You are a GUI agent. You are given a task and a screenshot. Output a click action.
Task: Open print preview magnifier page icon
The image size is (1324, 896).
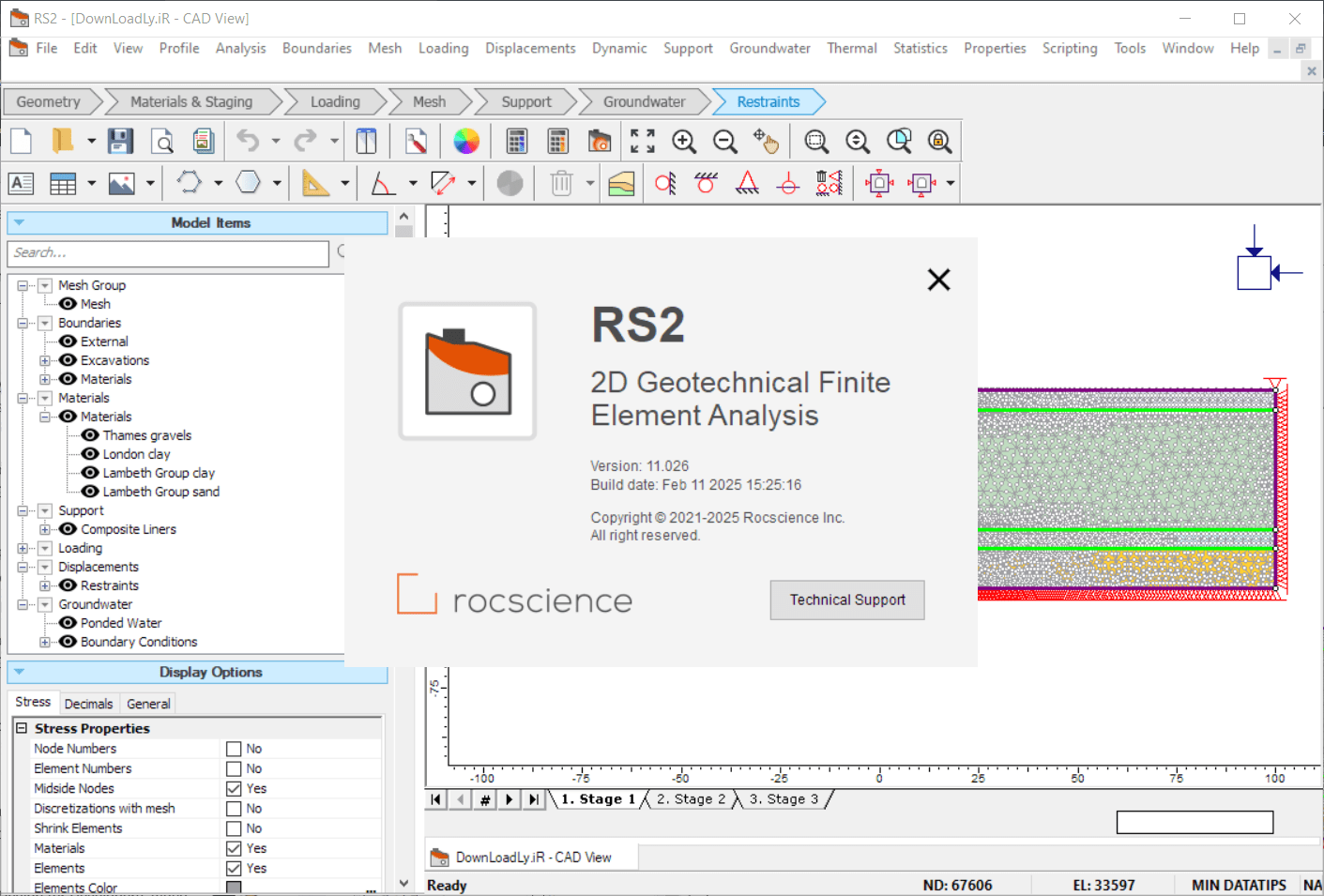(162, 141)
